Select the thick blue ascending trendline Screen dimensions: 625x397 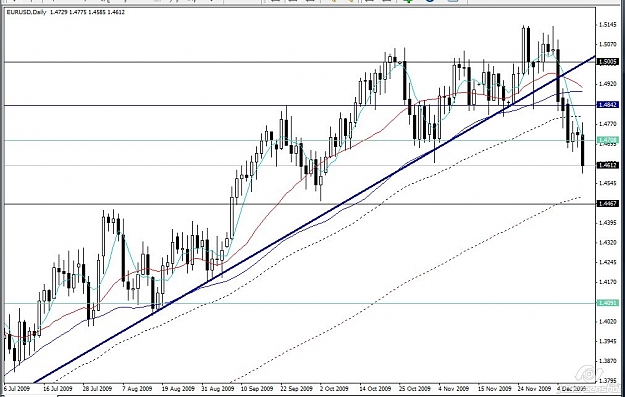315,220
